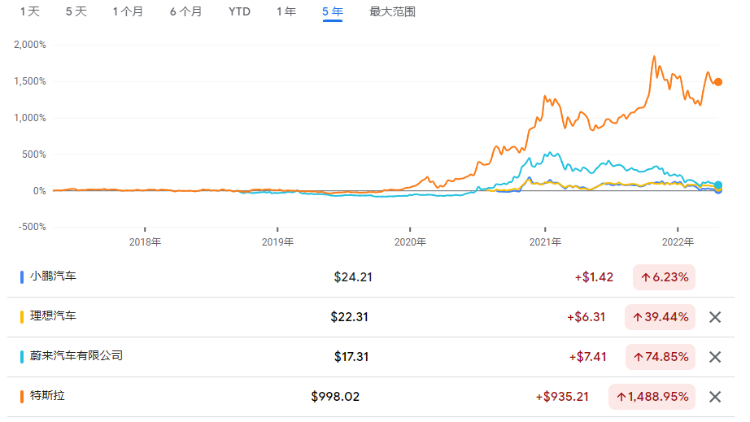Viewport: 750px width, 422px height.
Task: Click 小鹏汽车 6.23% change badge
Action: 663,277
